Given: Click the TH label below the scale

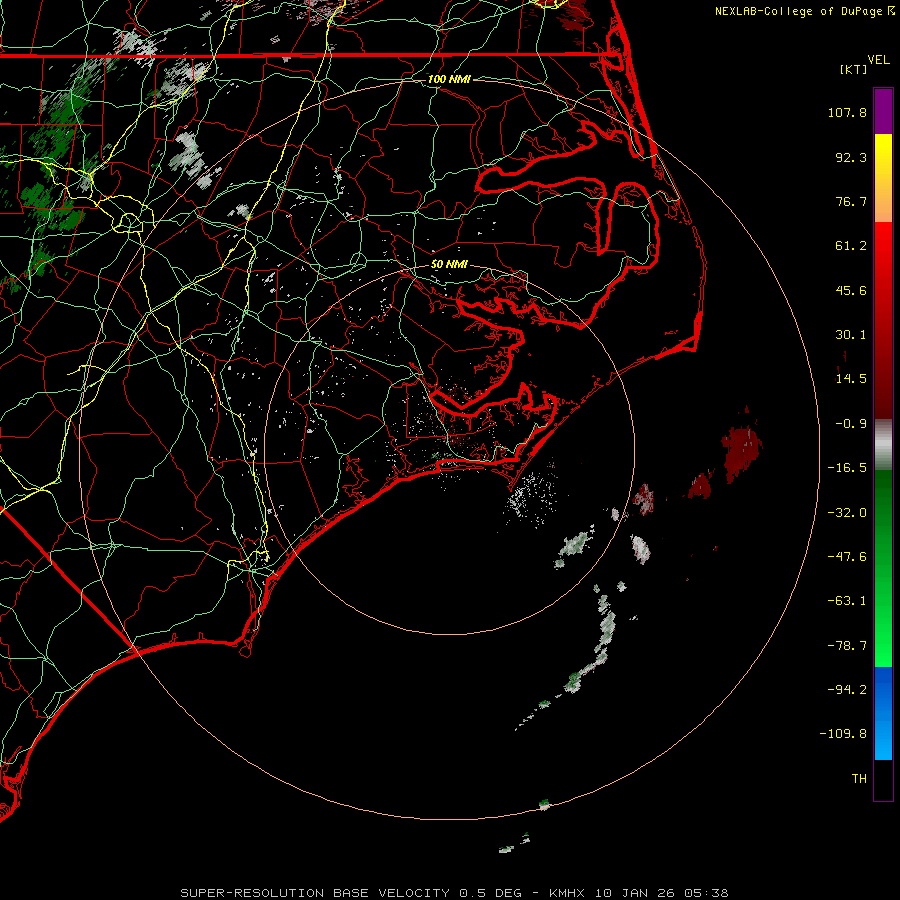Looking at the screenshot, I should [x=859, y=779].
